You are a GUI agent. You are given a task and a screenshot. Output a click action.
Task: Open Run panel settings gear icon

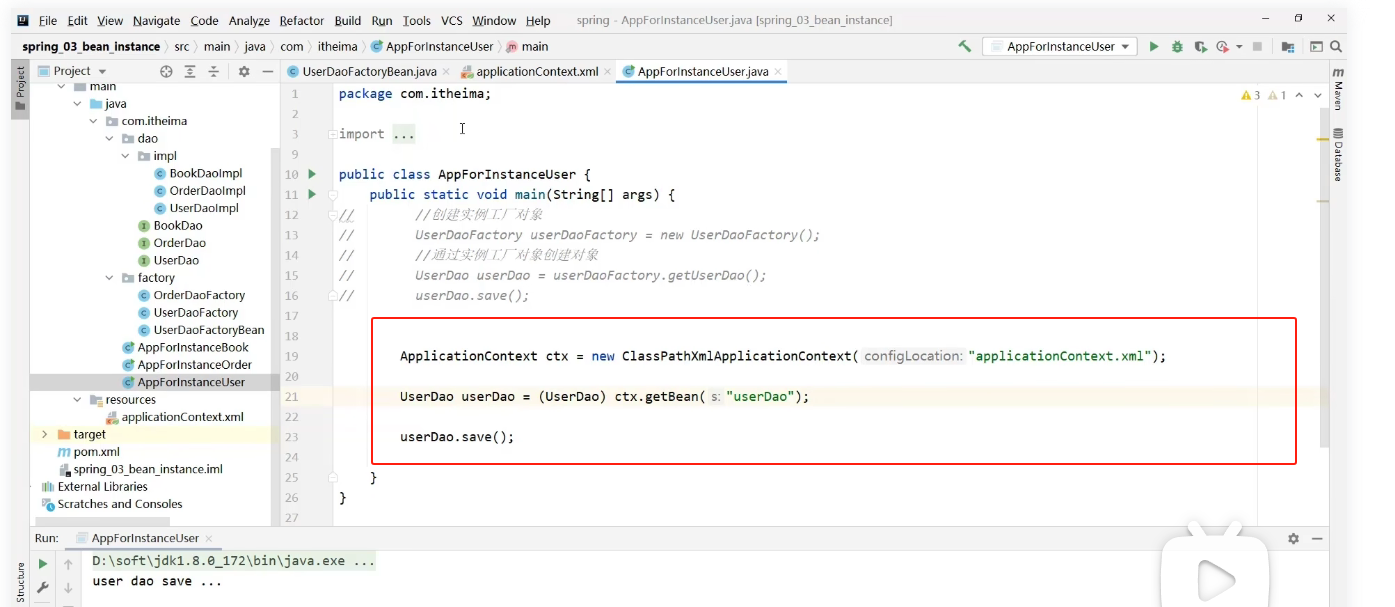click(1293, 538)
